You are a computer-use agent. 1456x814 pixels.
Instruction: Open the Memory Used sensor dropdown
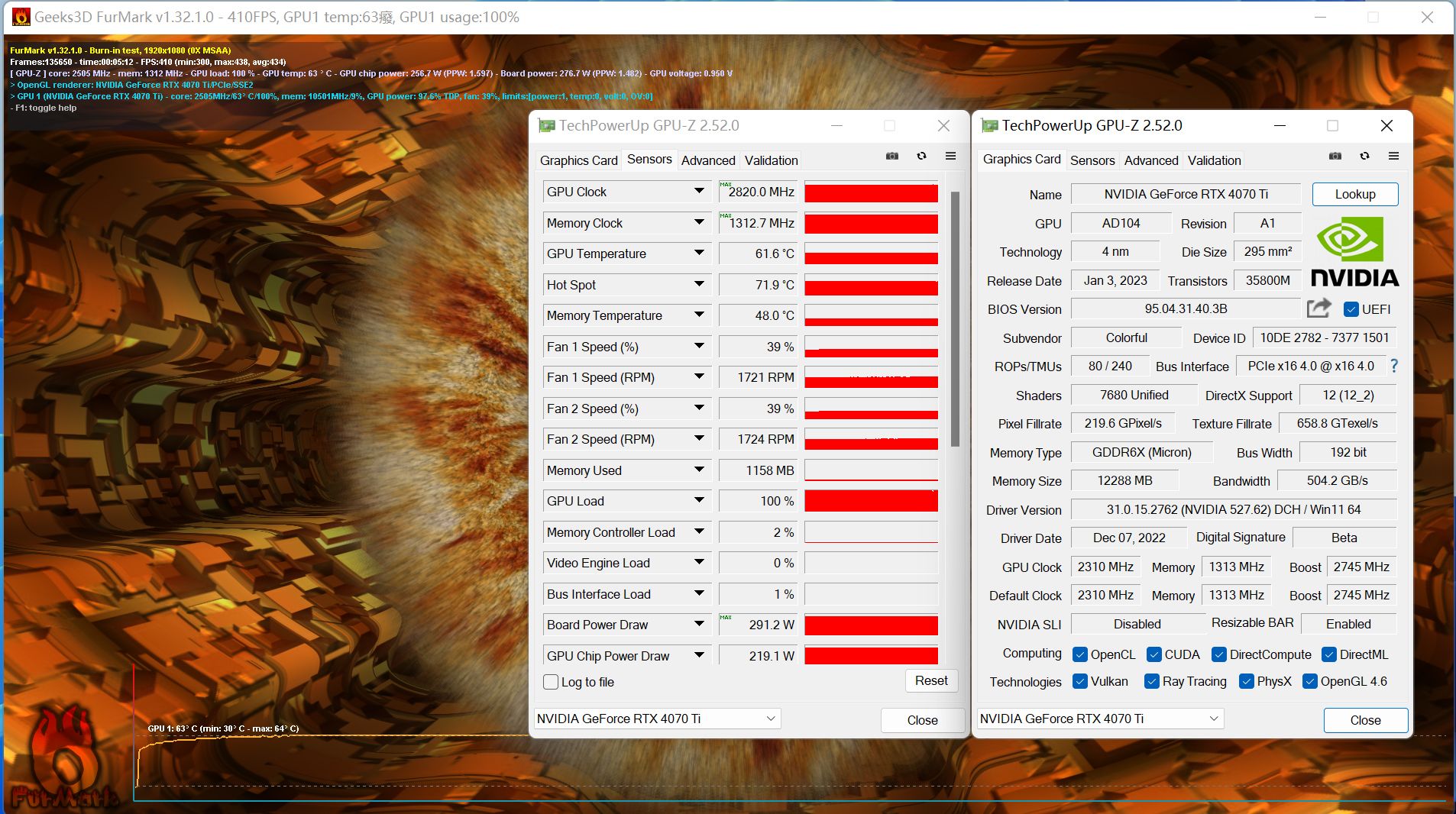click(698, 470)
